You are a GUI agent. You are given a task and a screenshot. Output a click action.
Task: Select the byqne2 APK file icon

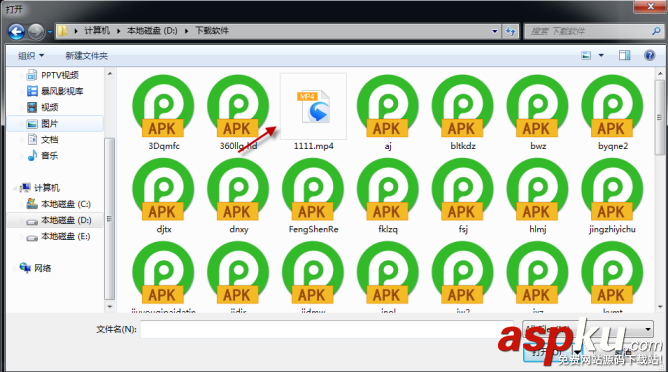[x=613, y=106]
